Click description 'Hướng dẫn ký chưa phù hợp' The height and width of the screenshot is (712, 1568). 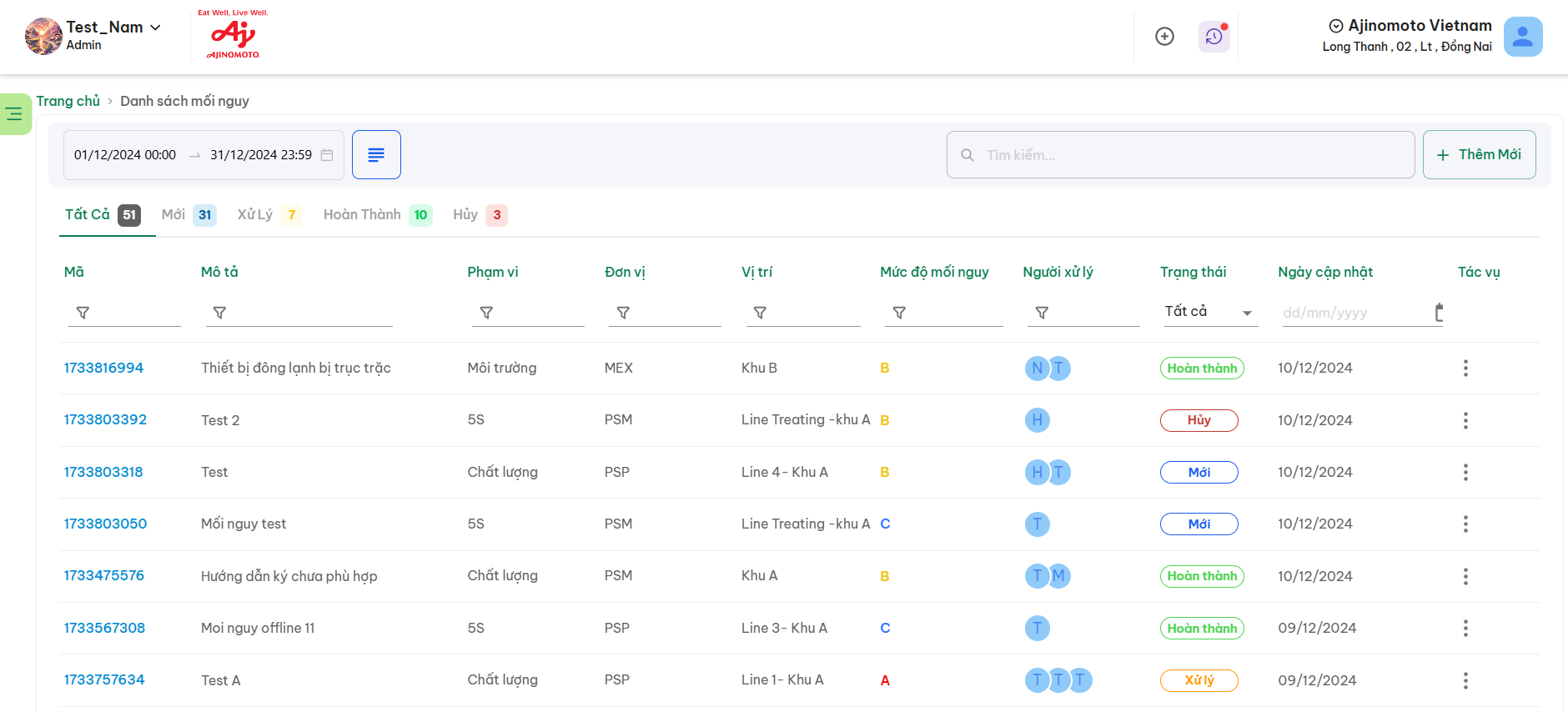(x=289, y=576)
